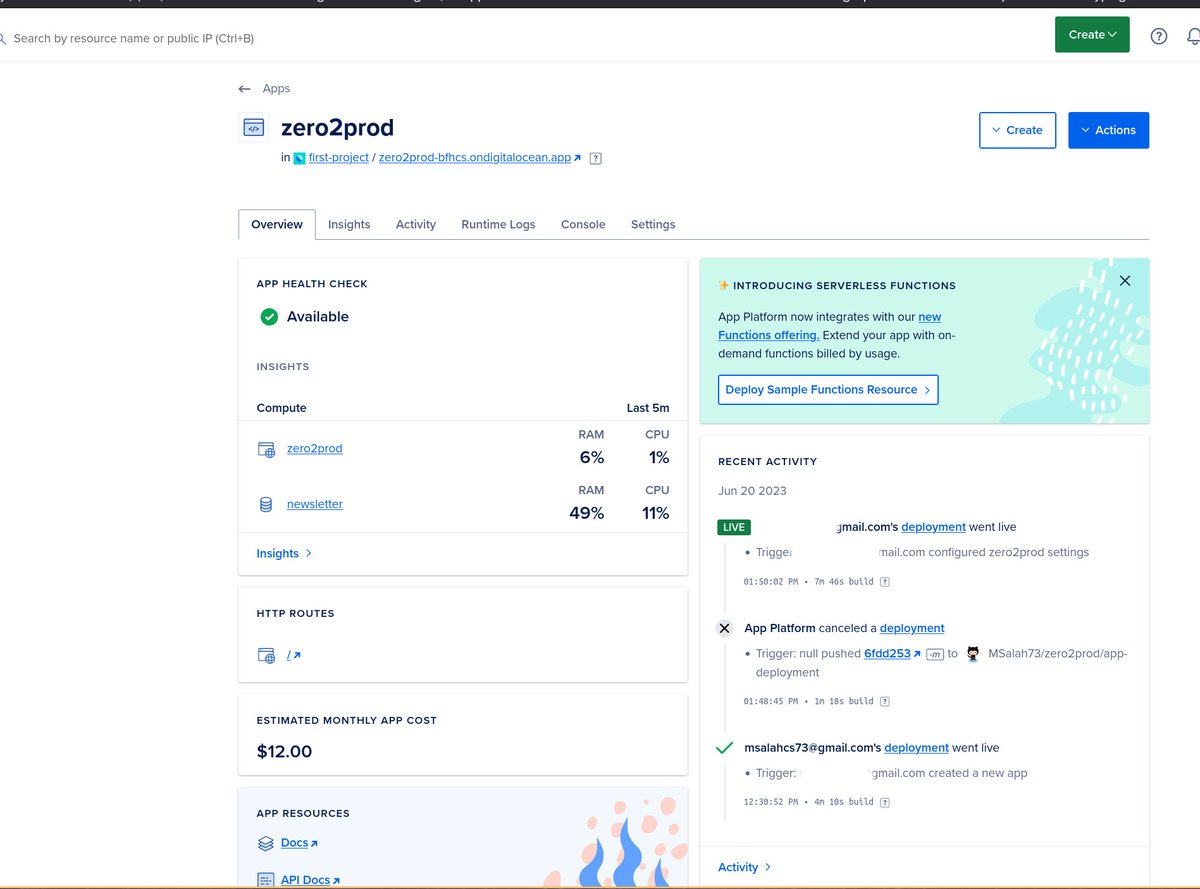The image size is (1200, 889).
Task: Open Activity link at bottom of panel
Action: coord(745,867)
